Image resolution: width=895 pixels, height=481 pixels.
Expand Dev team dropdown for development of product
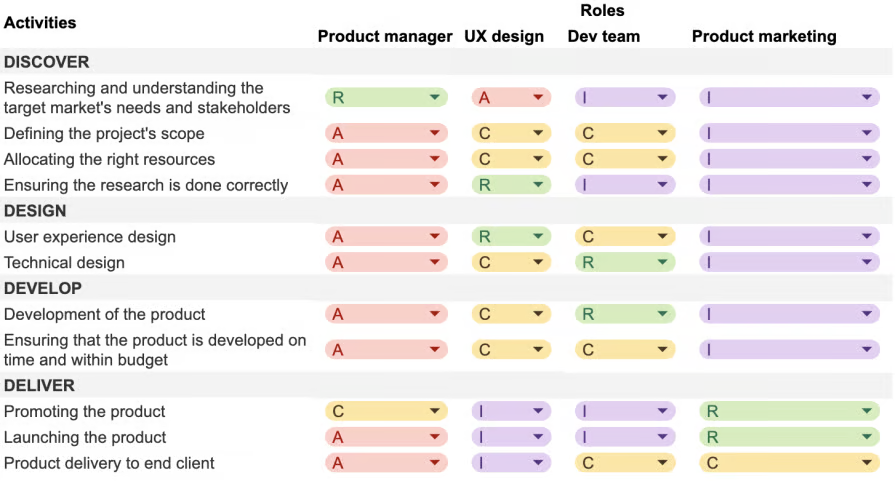[x=625, y=314]
